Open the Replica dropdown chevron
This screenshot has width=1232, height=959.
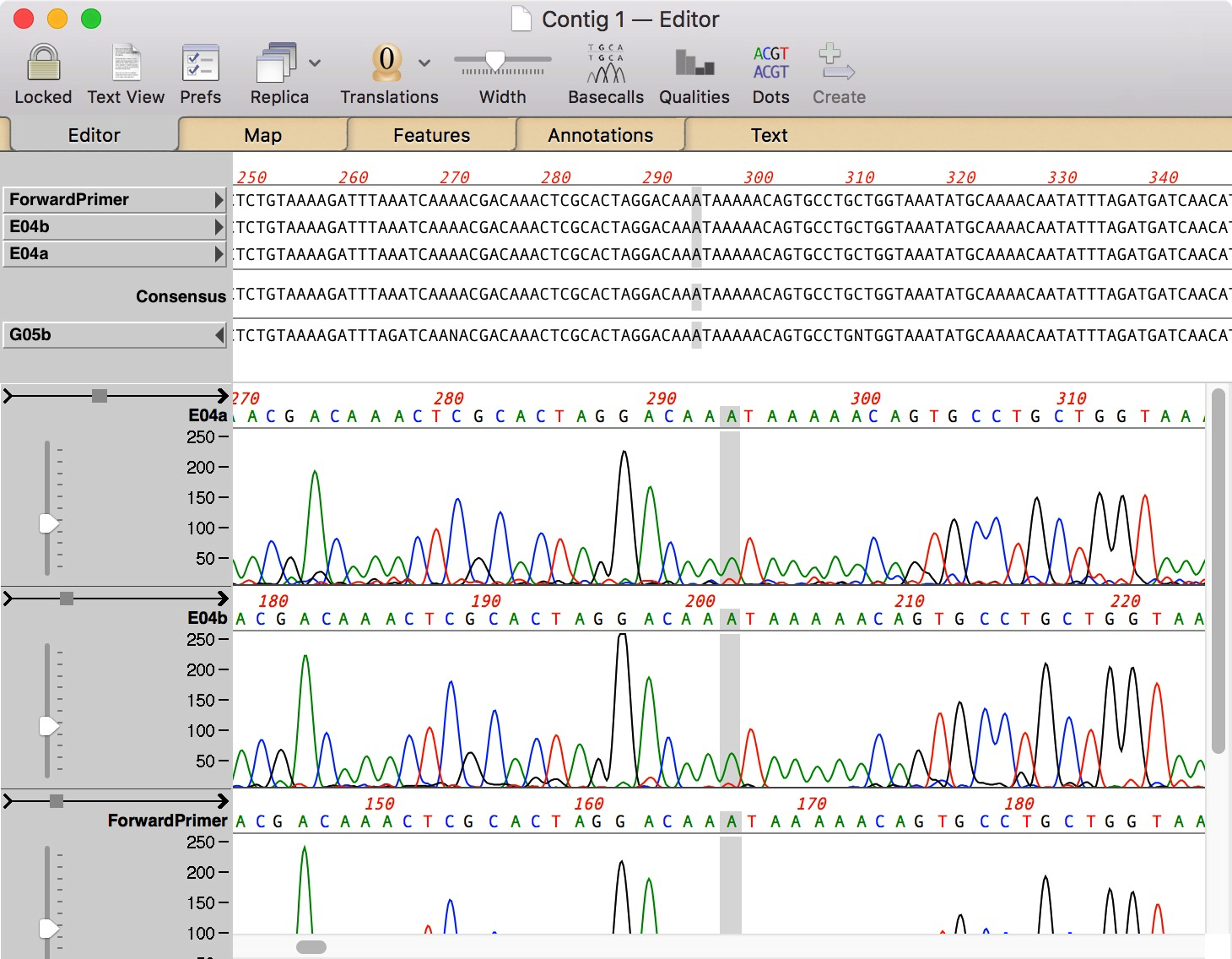[x=315, y=63]
